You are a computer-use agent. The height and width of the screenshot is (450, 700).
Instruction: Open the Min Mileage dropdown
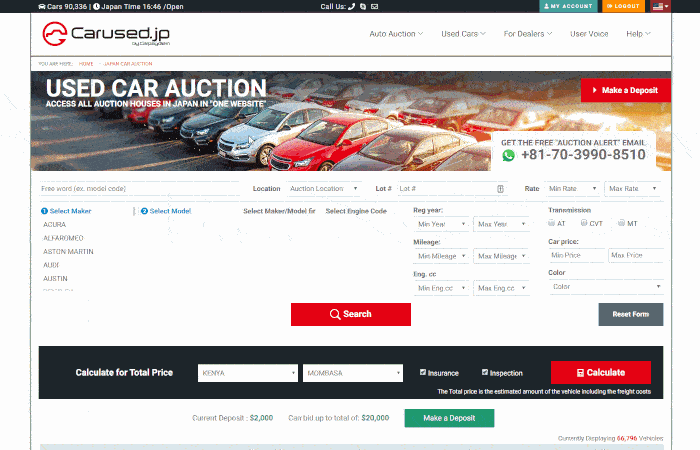coord(441,256)
